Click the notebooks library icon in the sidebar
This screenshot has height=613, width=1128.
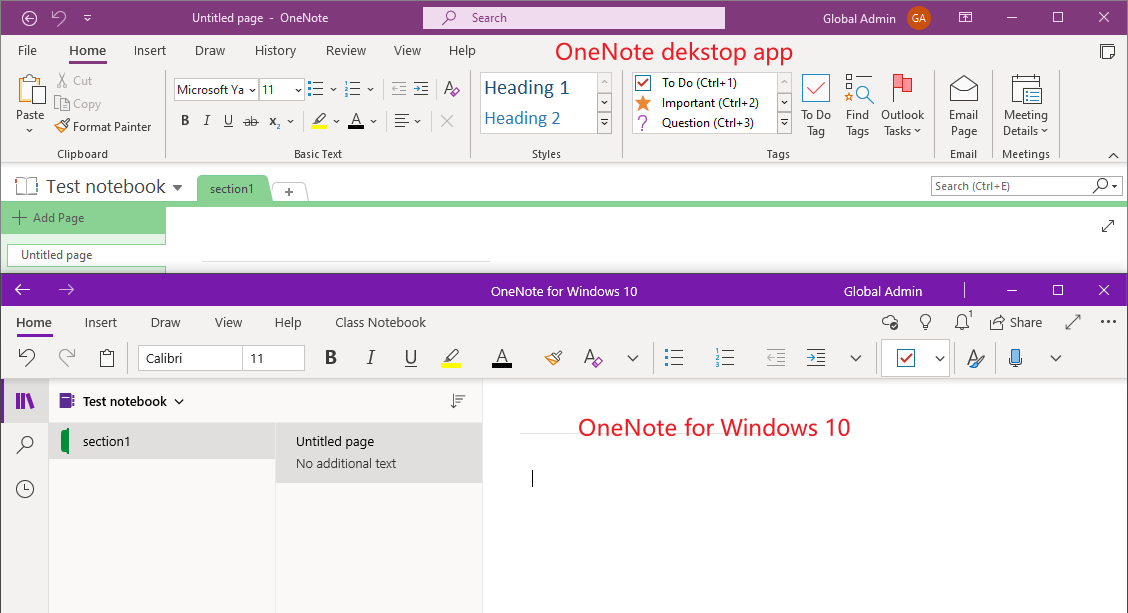[x=24, y=400]
